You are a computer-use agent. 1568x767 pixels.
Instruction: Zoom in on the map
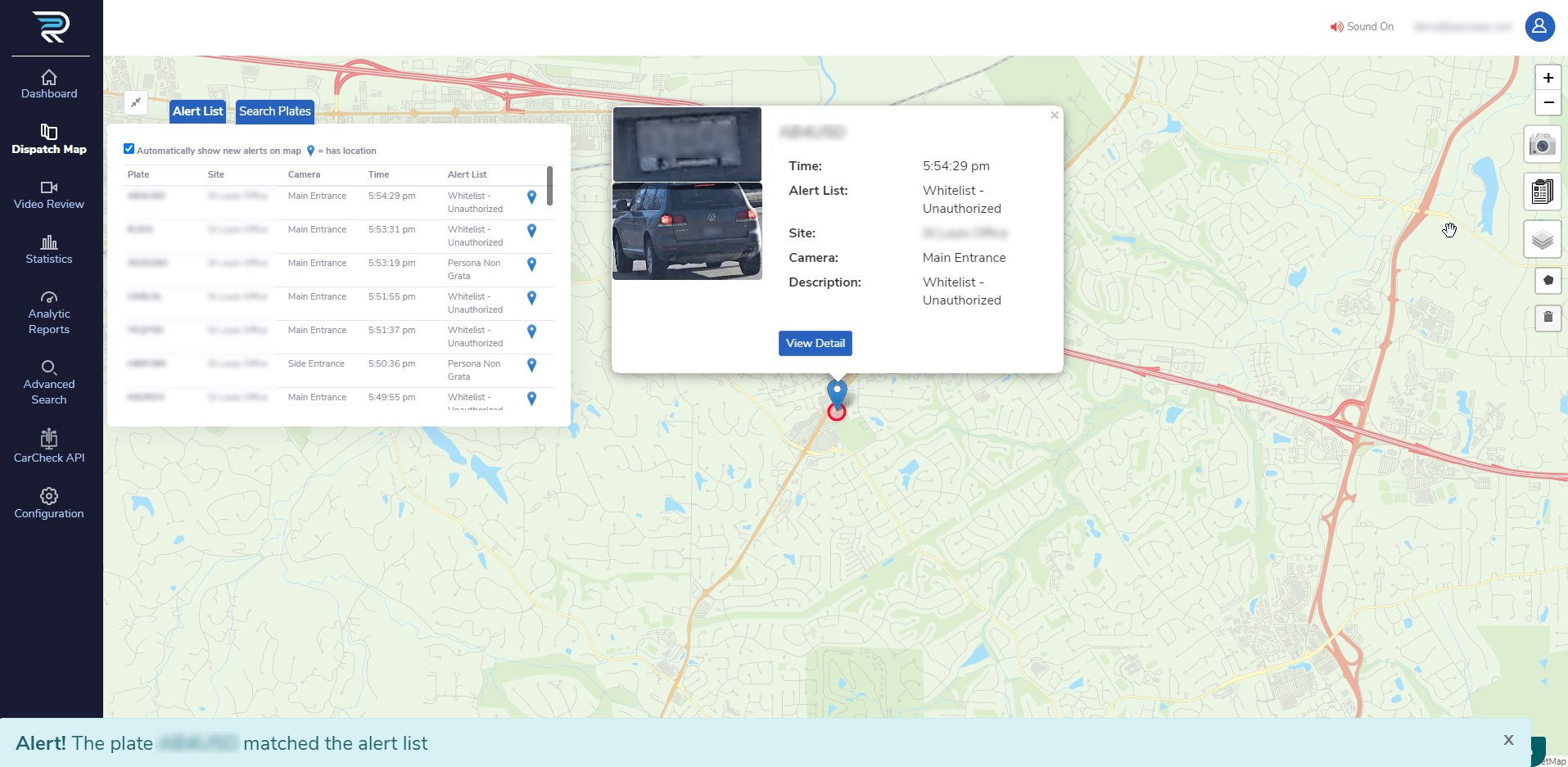tap(1548, 78)
